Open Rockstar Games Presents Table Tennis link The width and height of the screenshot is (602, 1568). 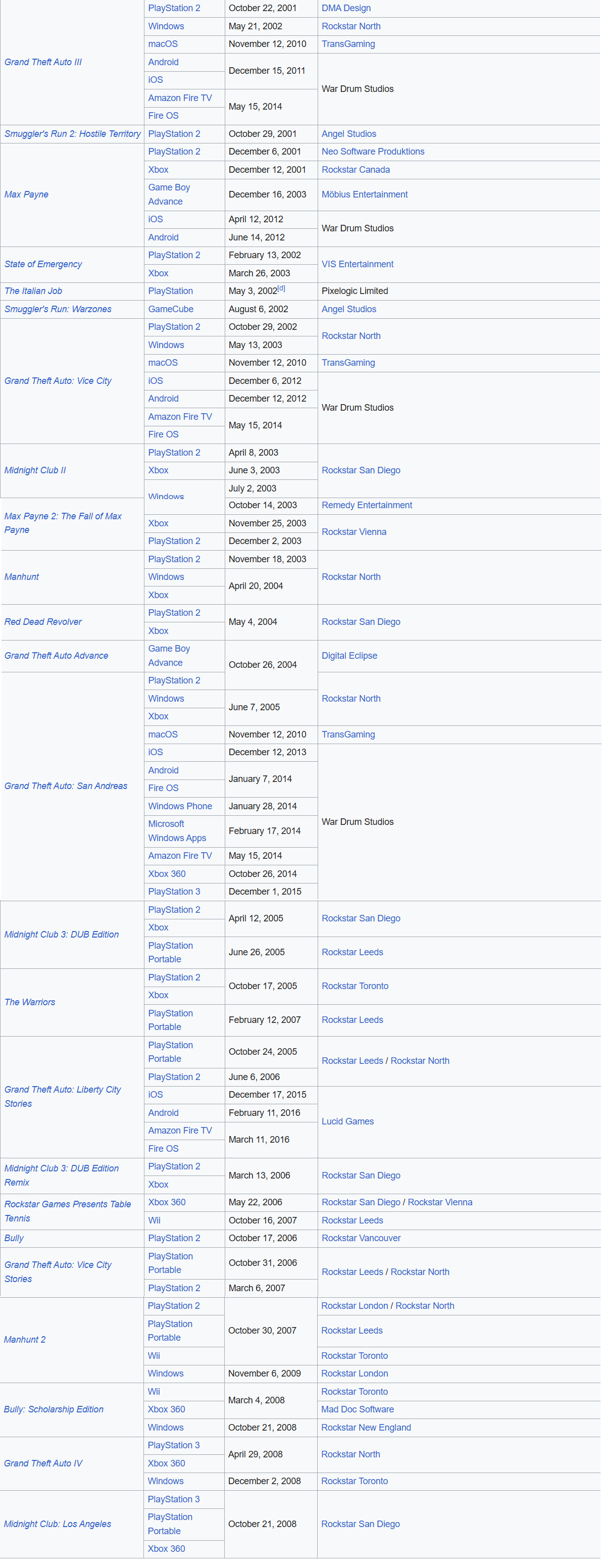[68, 1211]
